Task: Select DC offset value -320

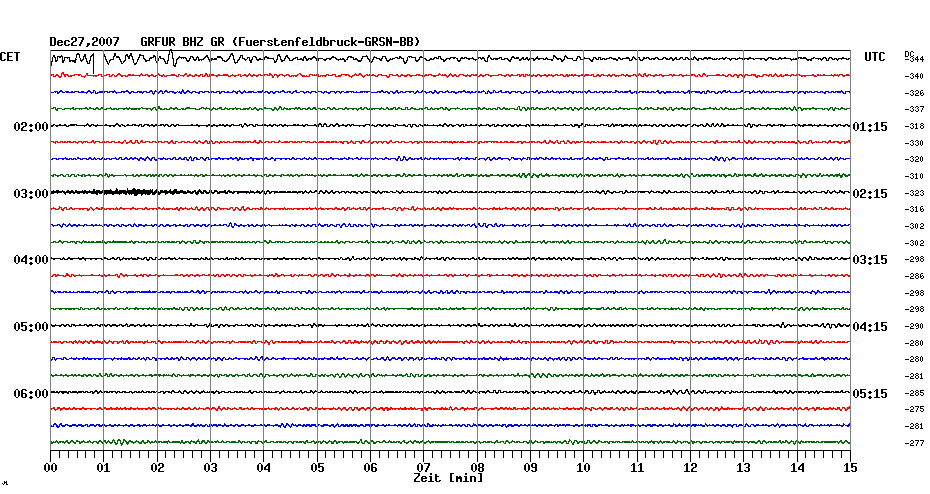Action: click(x=915, y=160)
